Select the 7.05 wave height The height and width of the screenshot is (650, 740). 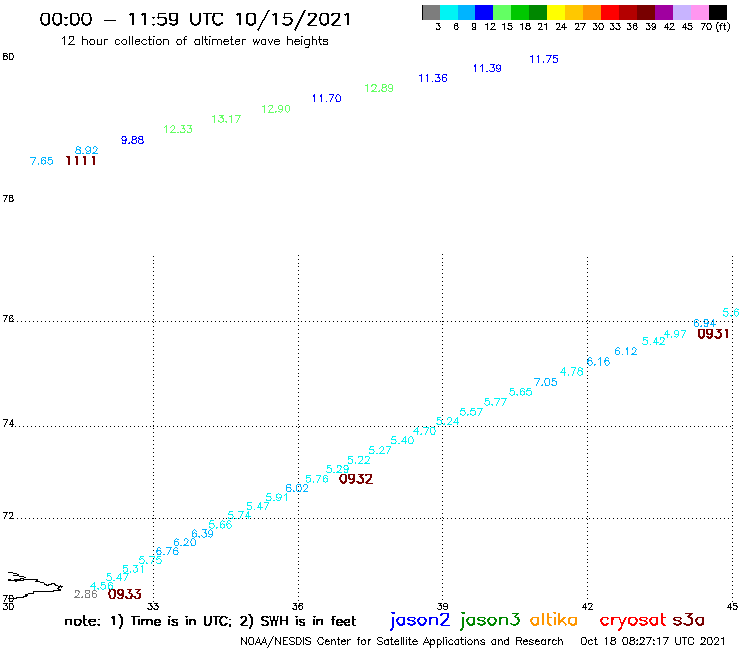pos(546,382)
